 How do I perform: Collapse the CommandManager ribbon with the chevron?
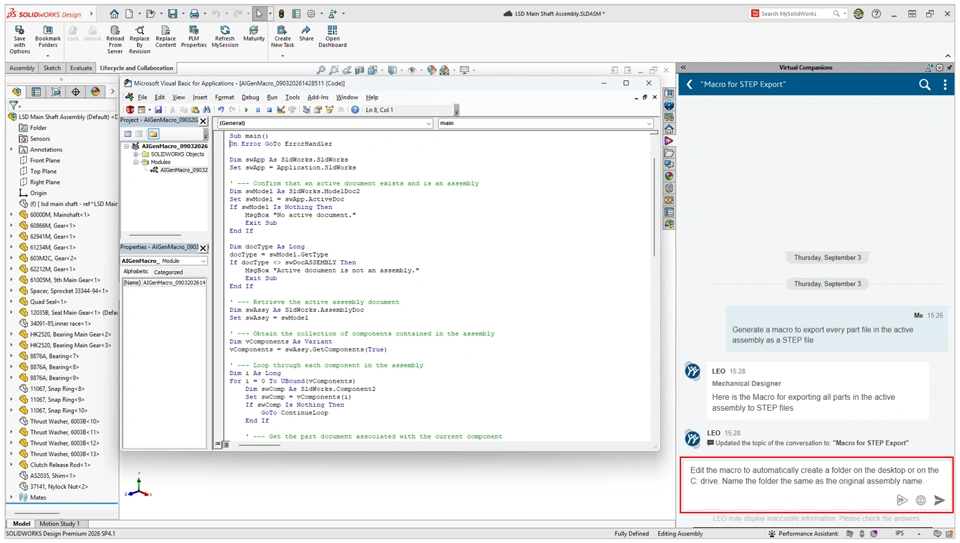[x=948, y=56]
